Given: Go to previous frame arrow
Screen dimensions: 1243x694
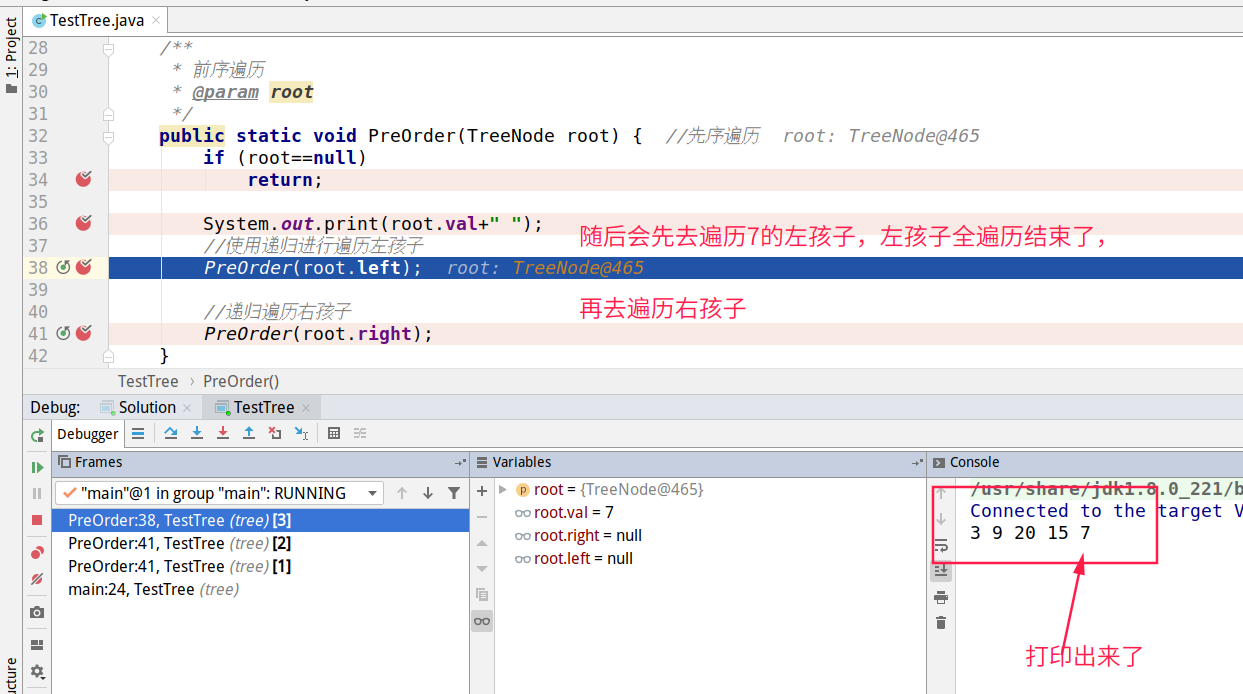Looking at the screenshot, I should [402, 493].
